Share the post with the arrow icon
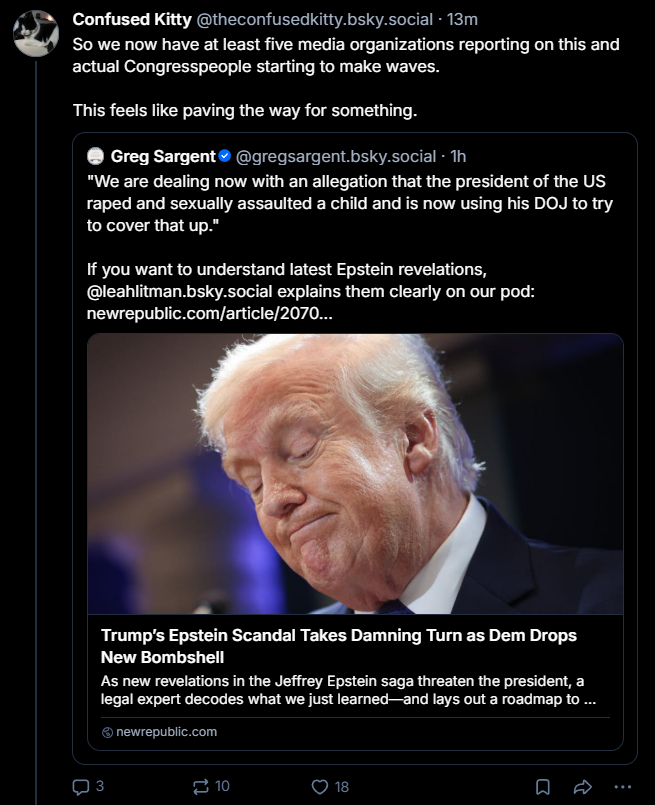The image size is (655, 805). click(583, 787)
